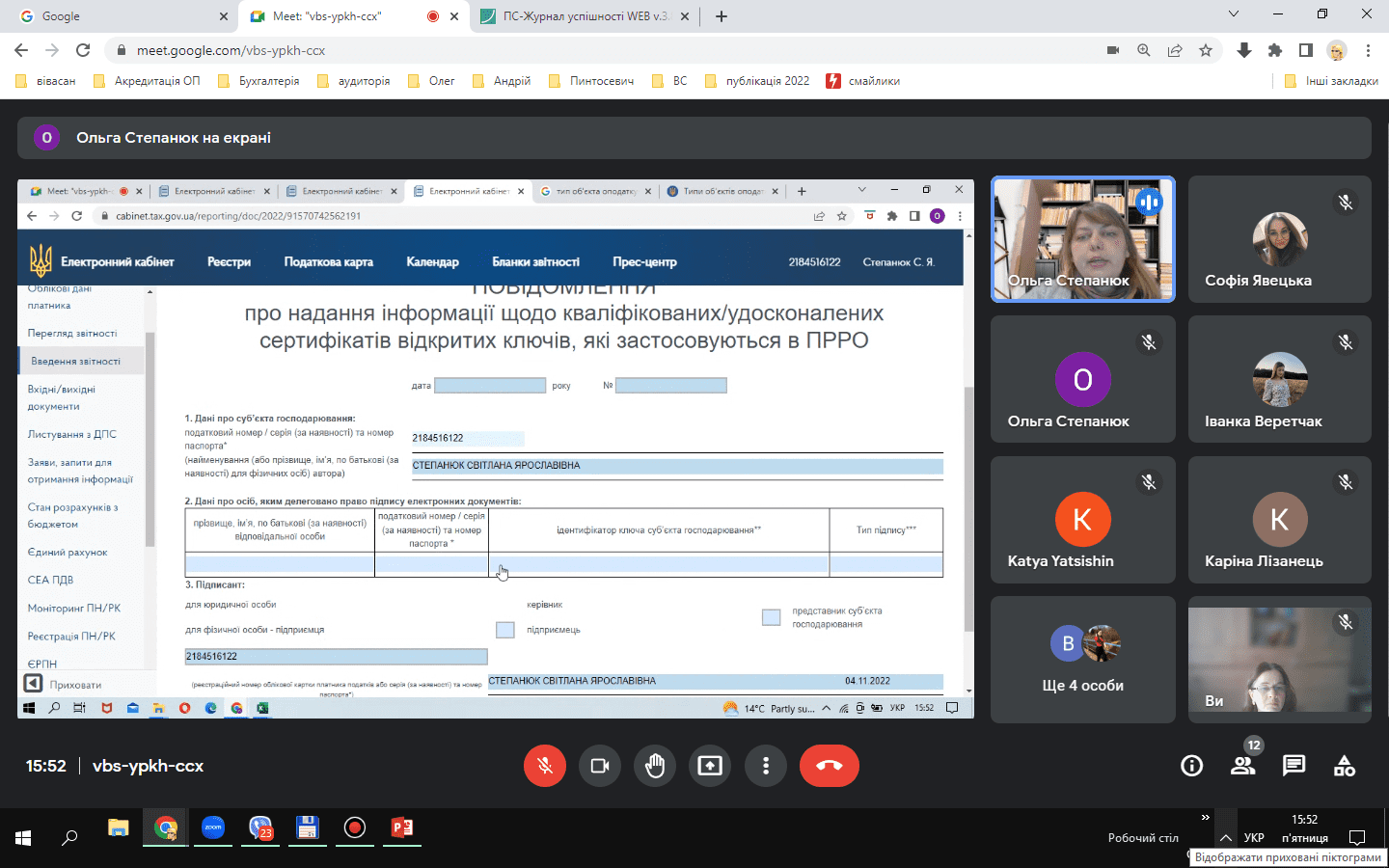Show hidden icons in system tray

click(x=1225, y=838)
